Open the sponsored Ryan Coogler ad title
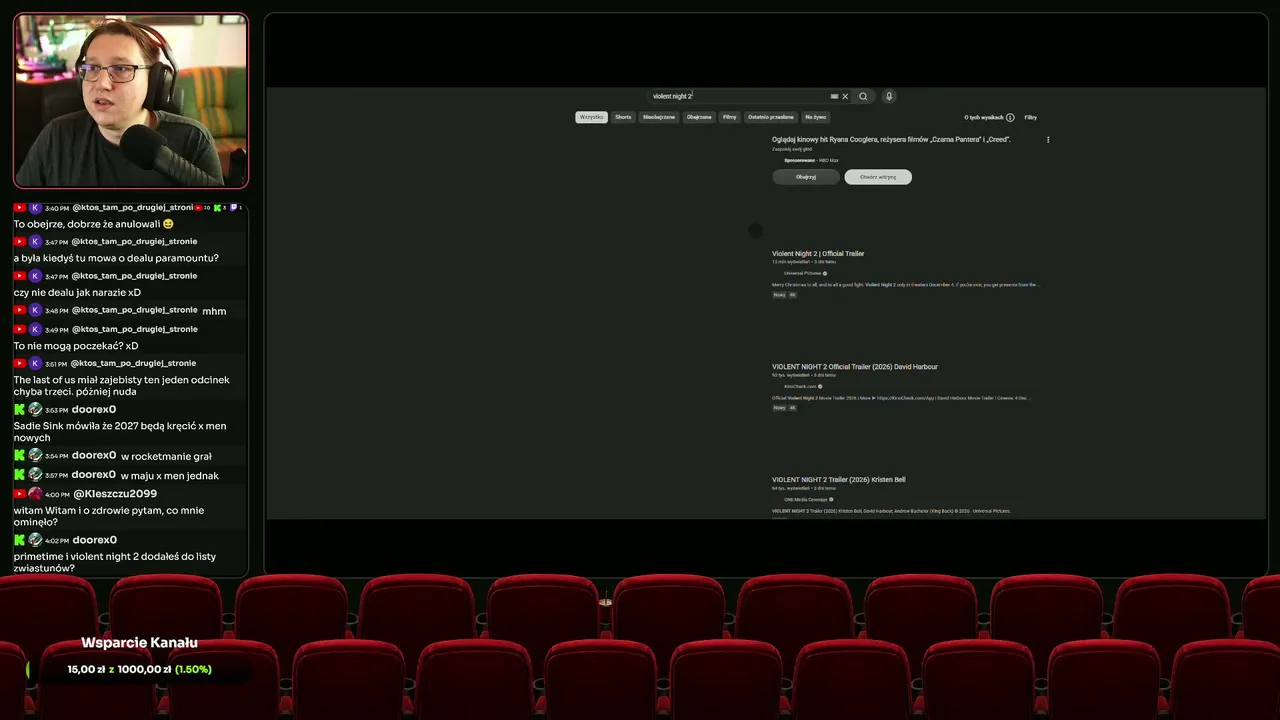The image size is (1280, 720). click(891, 139)
